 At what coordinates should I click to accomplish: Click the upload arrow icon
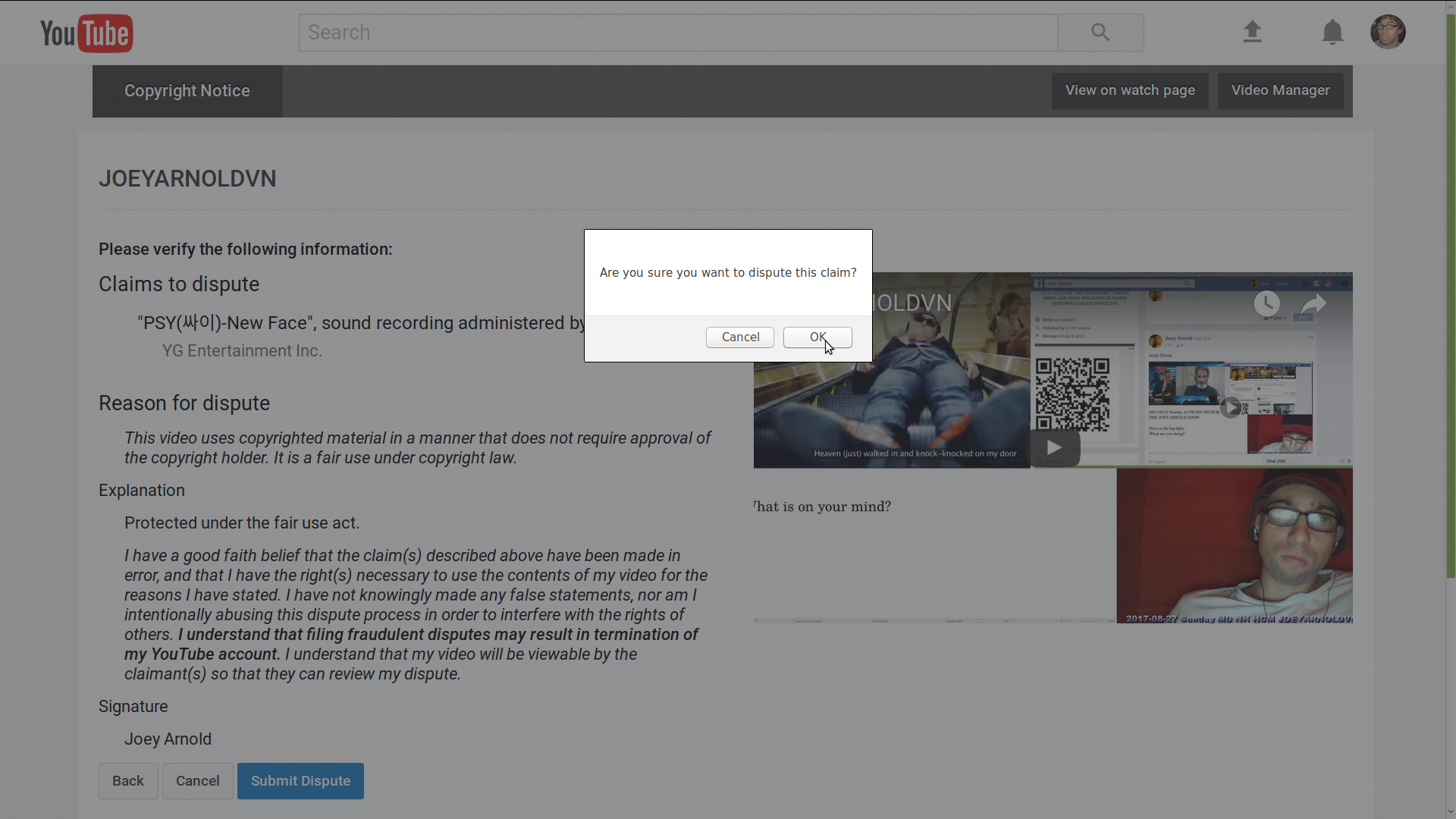(x=1252, y=32)
